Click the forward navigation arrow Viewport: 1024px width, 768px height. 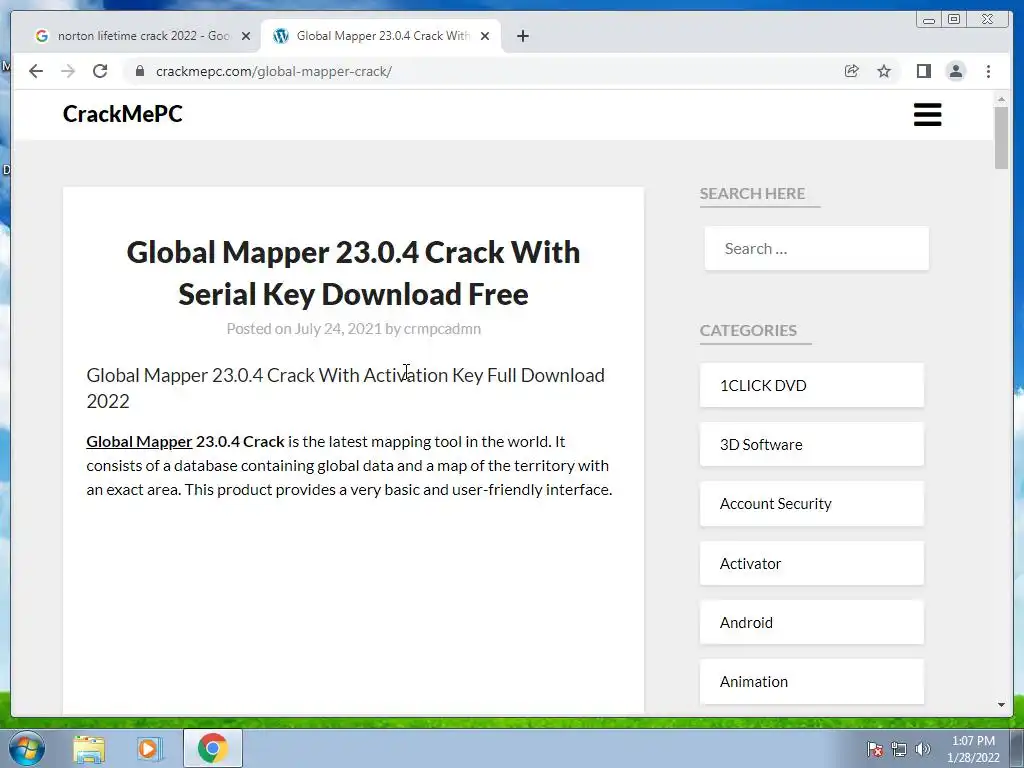click(68, 71)
